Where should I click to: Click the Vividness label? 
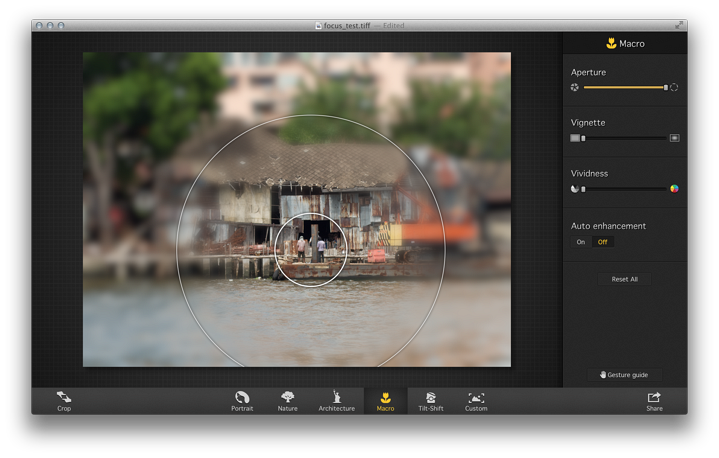click(x=589, y=174)
